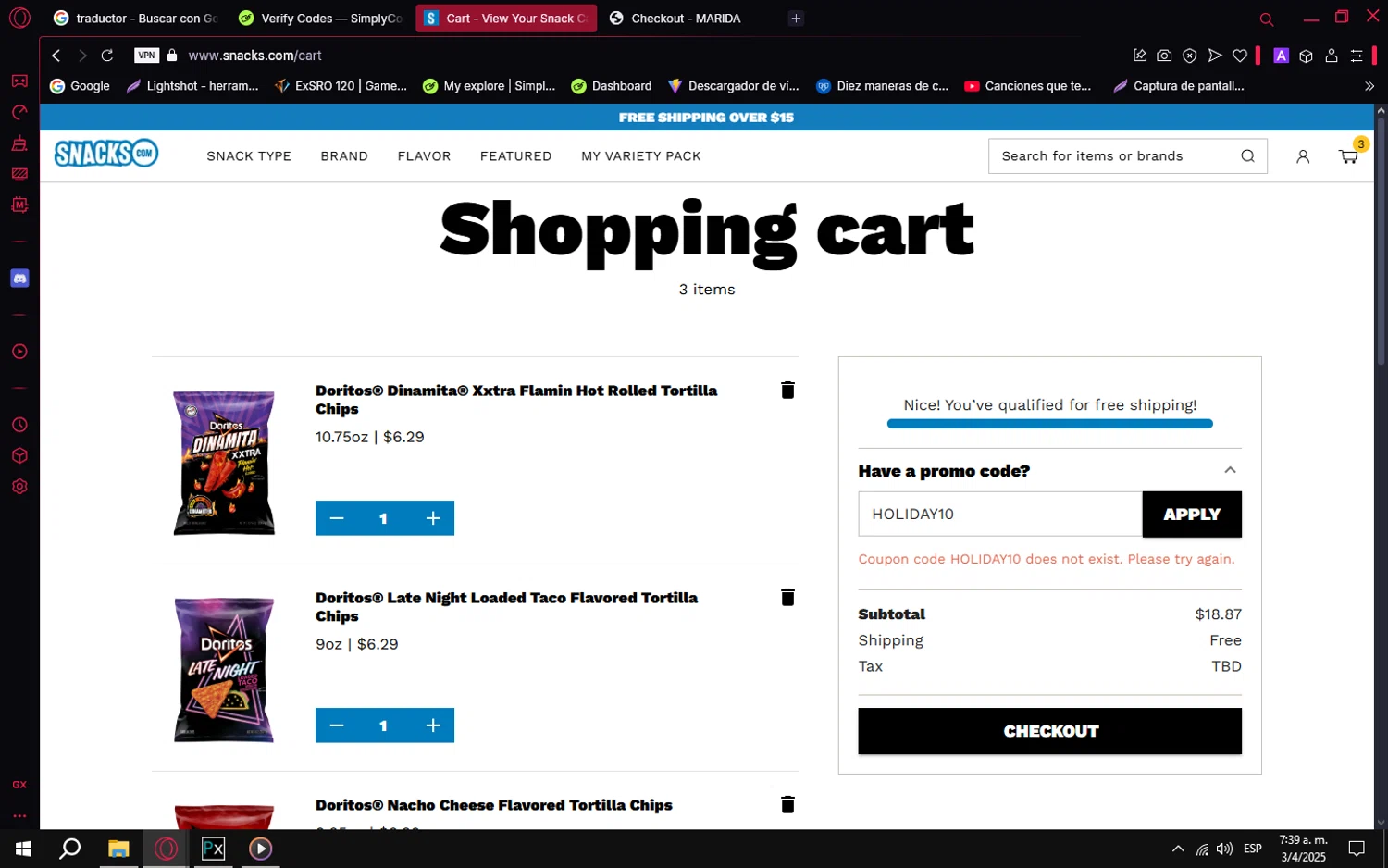The image size is (1388, 868).
Task: Increase Late Night Taco chips quantity
Action: click(x=433, y=725)
